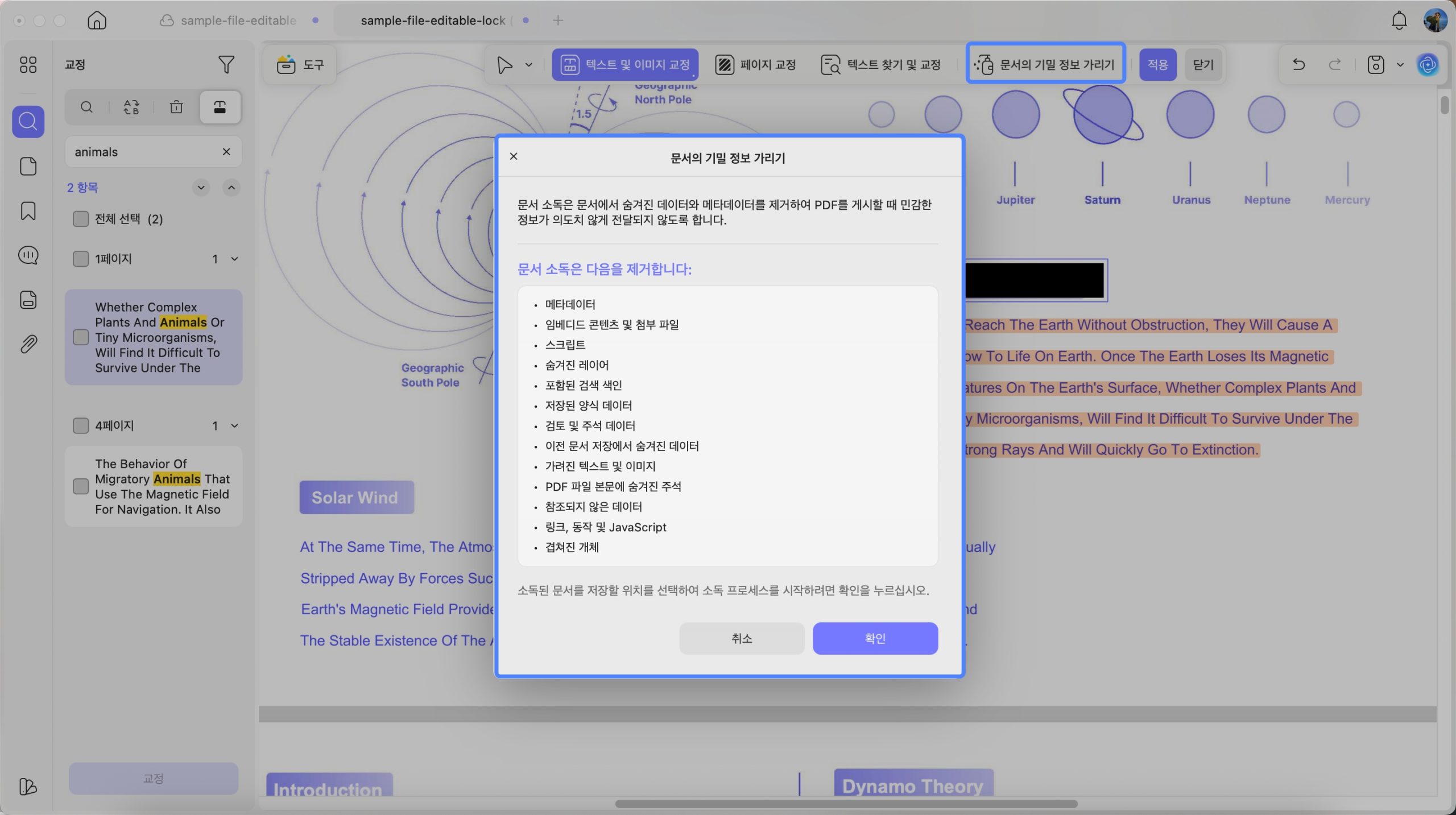Open the comments sidebar icon
The height and width of the screenshot is (815, 1456).
pyautogui.click(x=28, y=255)
